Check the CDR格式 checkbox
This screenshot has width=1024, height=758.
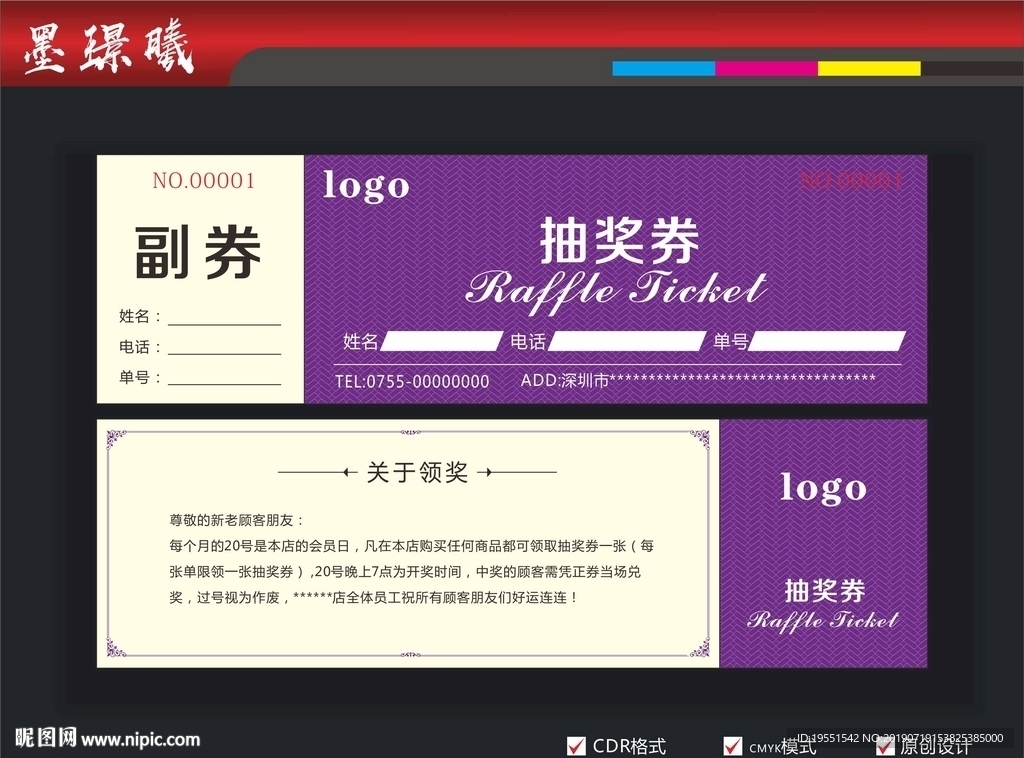click(576, 745)
